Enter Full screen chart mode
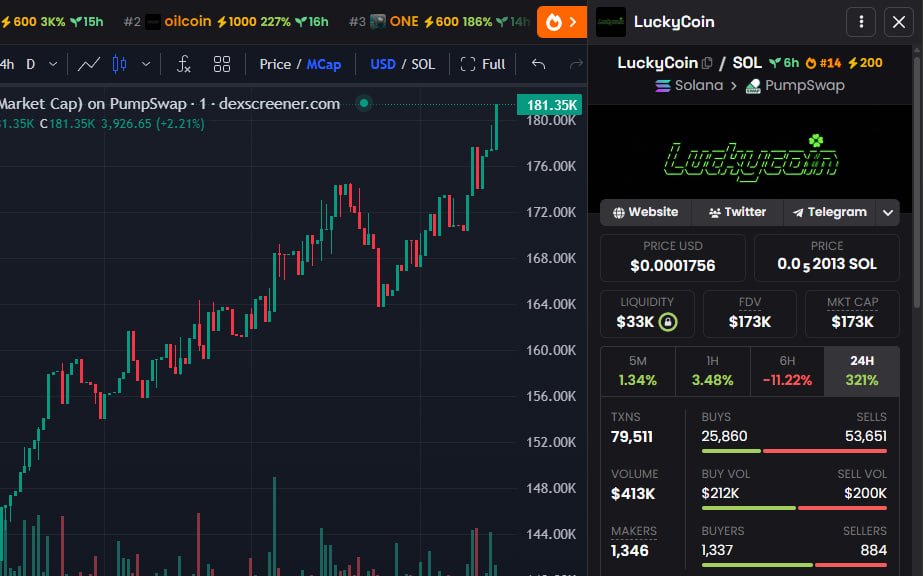 coord(483,64)
